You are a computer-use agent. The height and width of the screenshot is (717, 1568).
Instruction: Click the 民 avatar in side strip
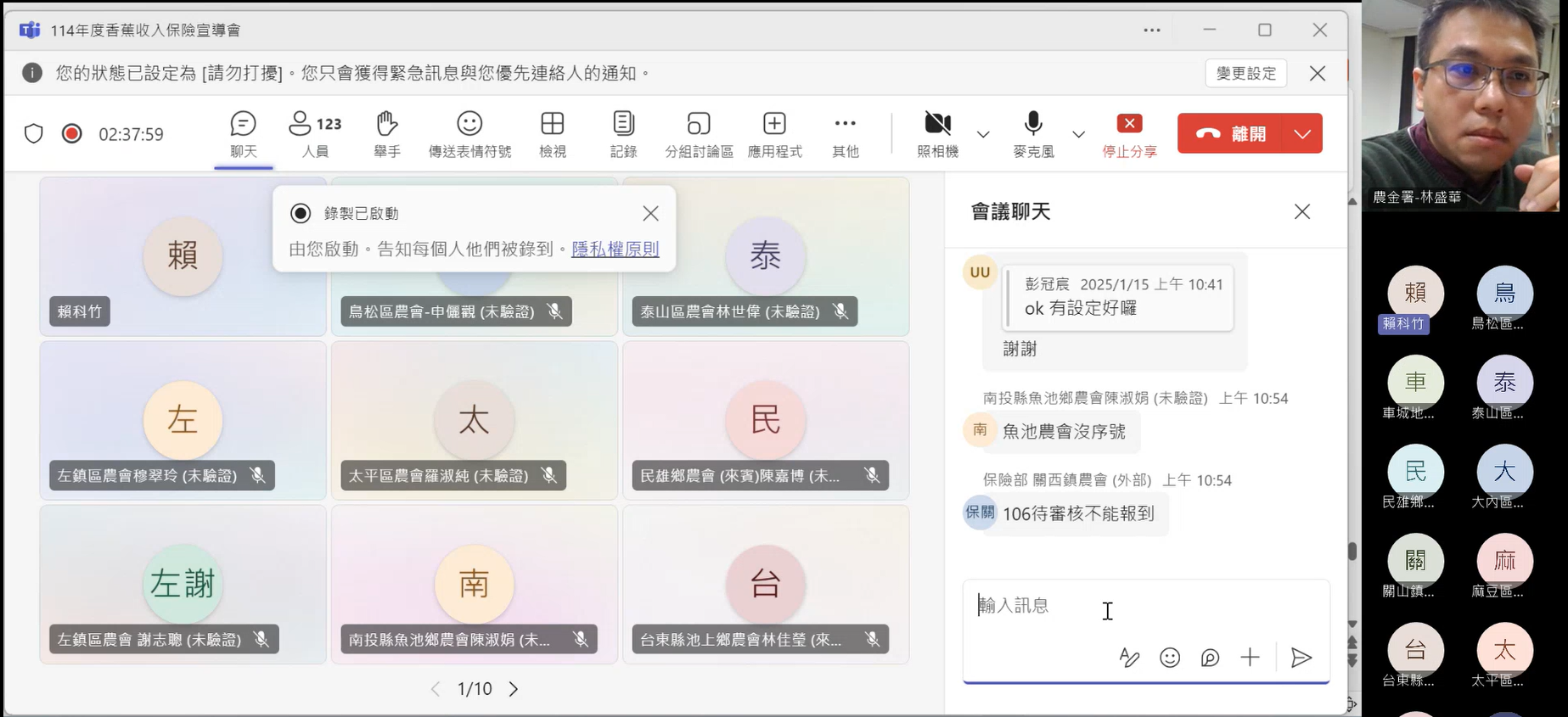click(x=1415, y=472)
